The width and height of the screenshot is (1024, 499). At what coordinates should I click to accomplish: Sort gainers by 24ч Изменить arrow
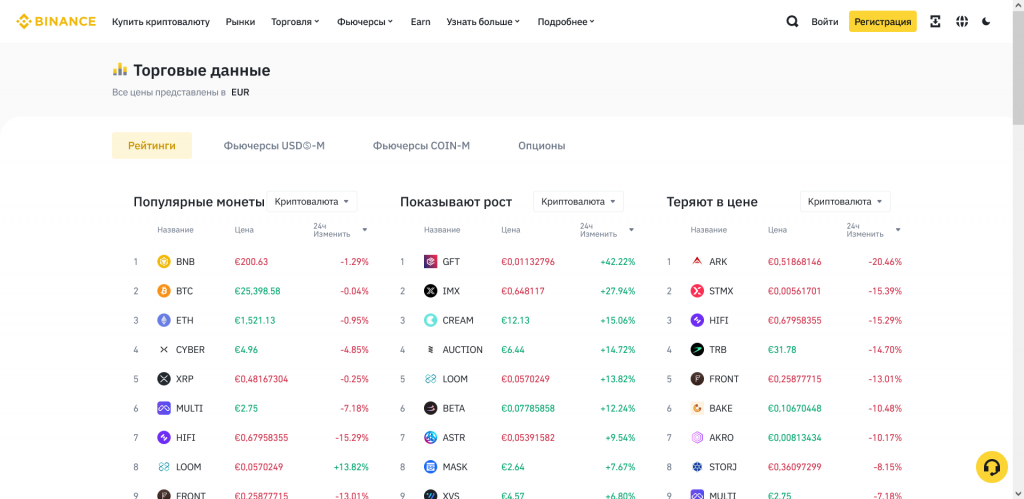coord(631,230)
